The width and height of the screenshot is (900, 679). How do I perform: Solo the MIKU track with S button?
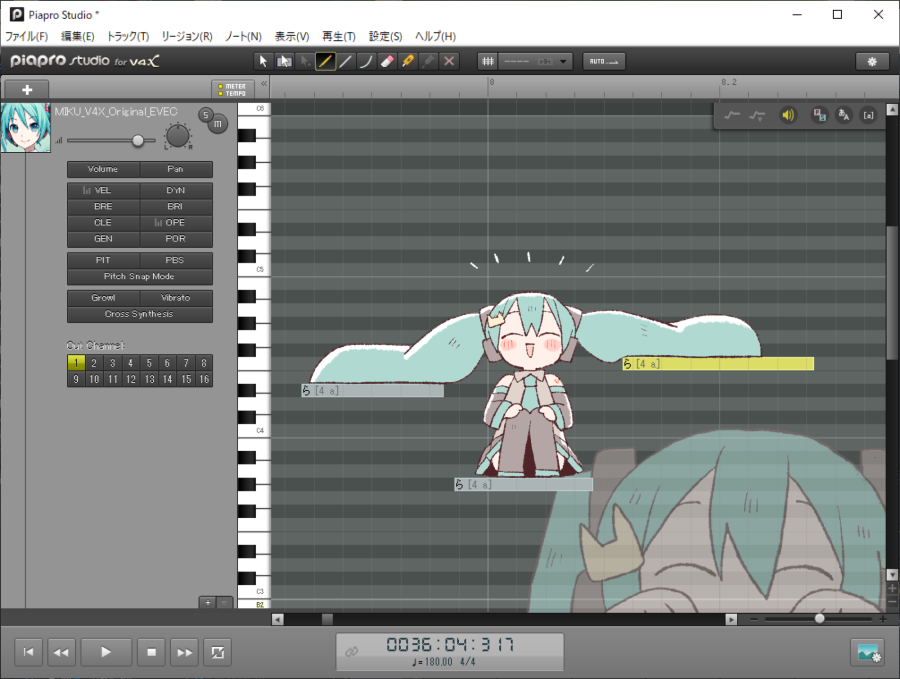point(205,115)
